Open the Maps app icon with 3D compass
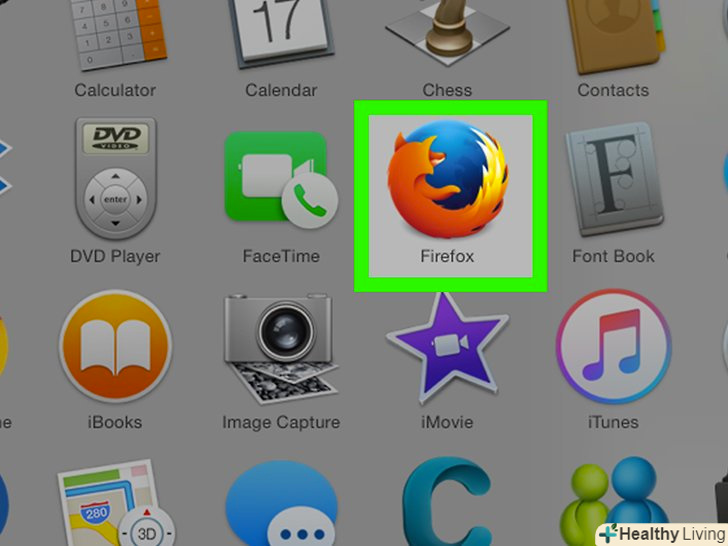The image size is (728, 546). point(117,503)
